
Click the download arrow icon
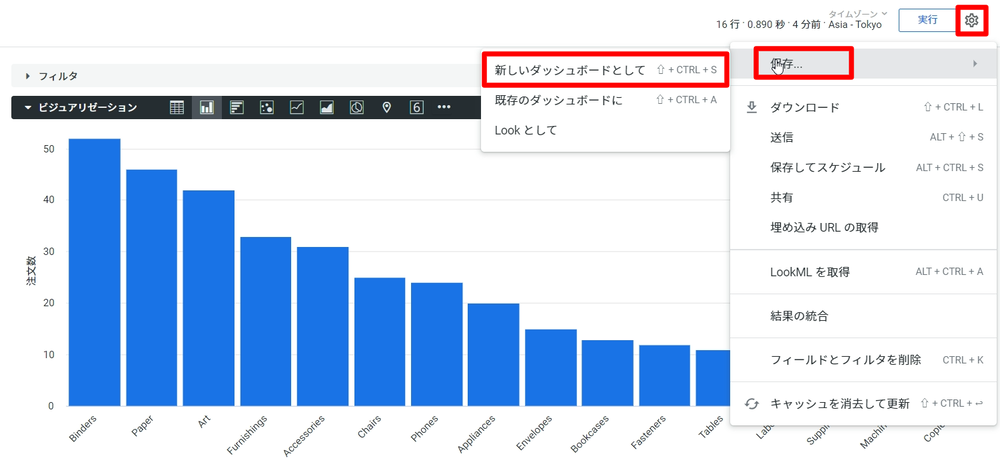point(752,107)
